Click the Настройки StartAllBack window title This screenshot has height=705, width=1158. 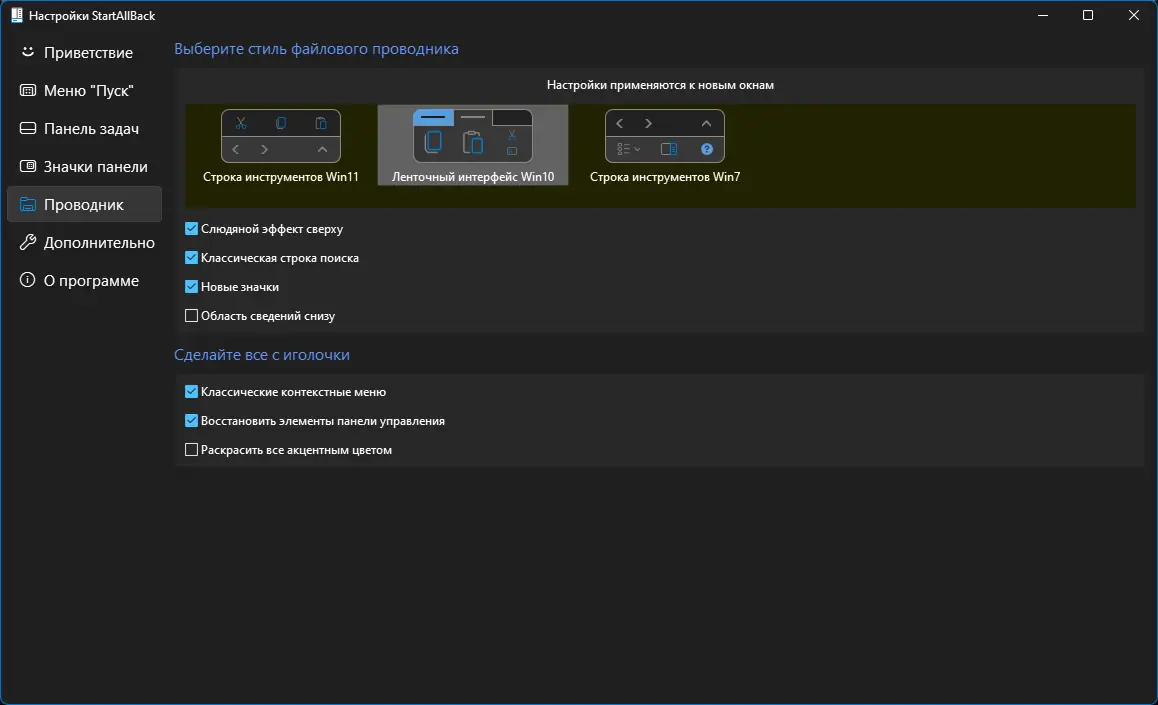coord(92,16)
